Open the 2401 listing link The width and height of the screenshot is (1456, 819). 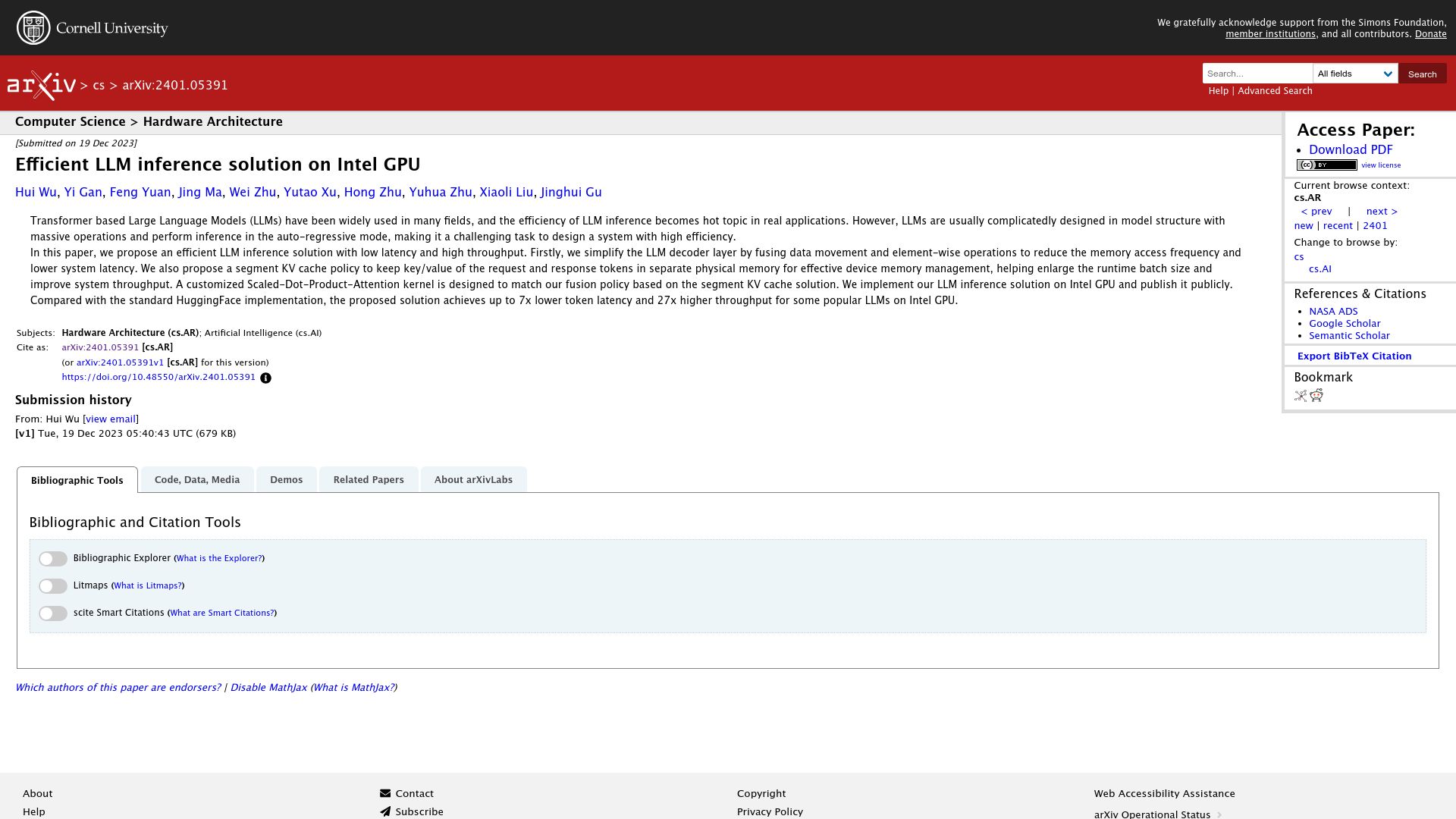click(1375, 226)
